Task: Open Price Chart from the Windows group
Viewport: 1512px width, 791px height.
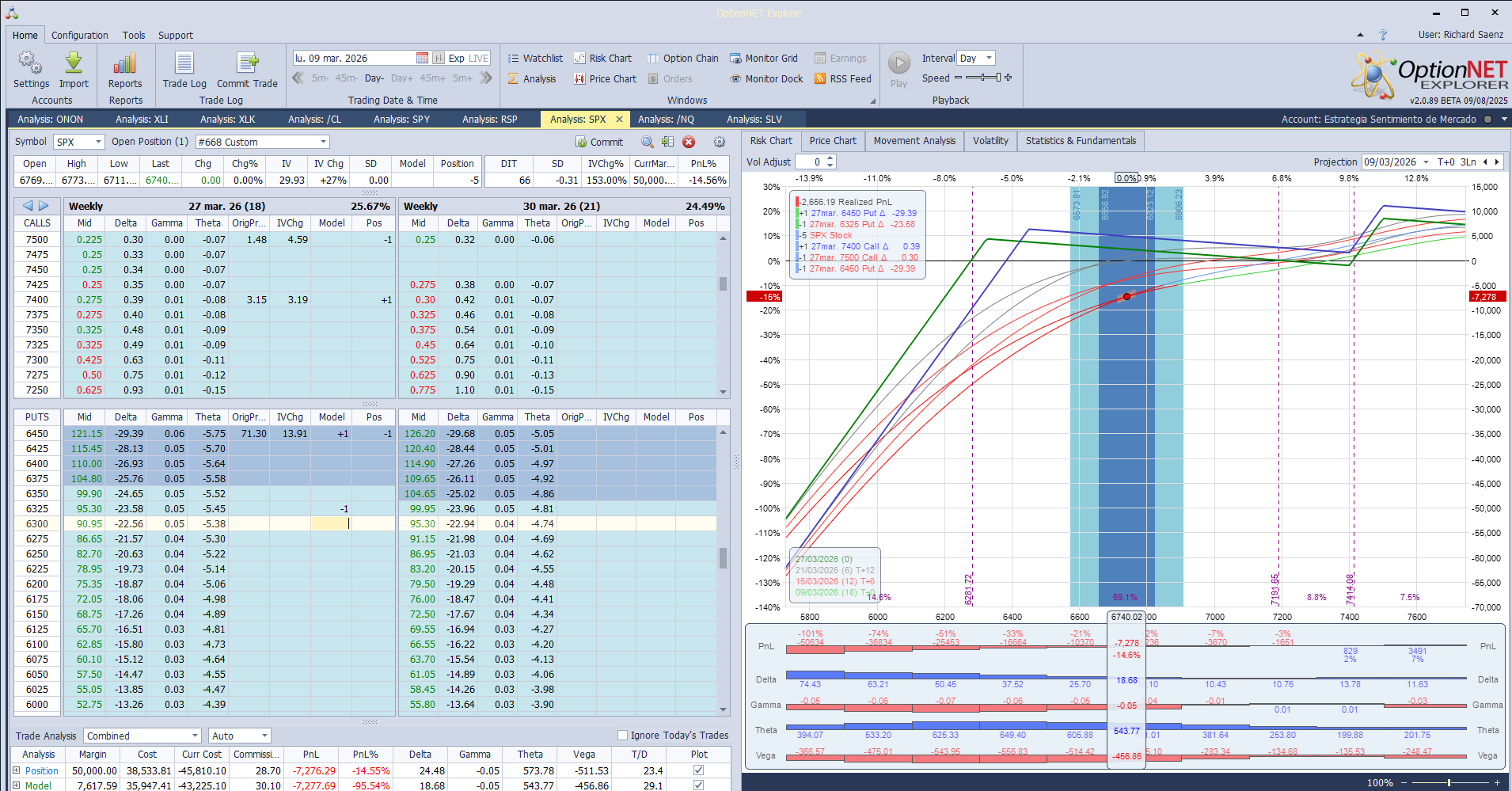Action: point(605,78)
